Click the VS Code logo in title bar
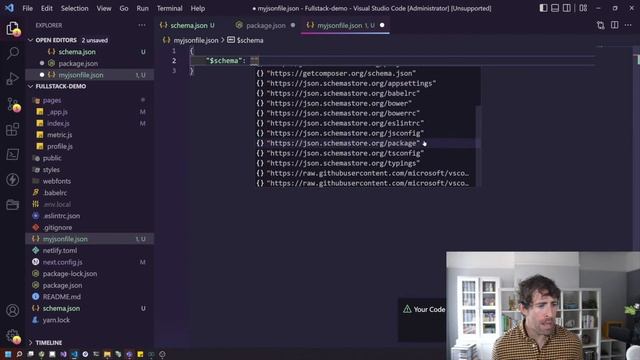640x360 pixels. pos(9,8)
